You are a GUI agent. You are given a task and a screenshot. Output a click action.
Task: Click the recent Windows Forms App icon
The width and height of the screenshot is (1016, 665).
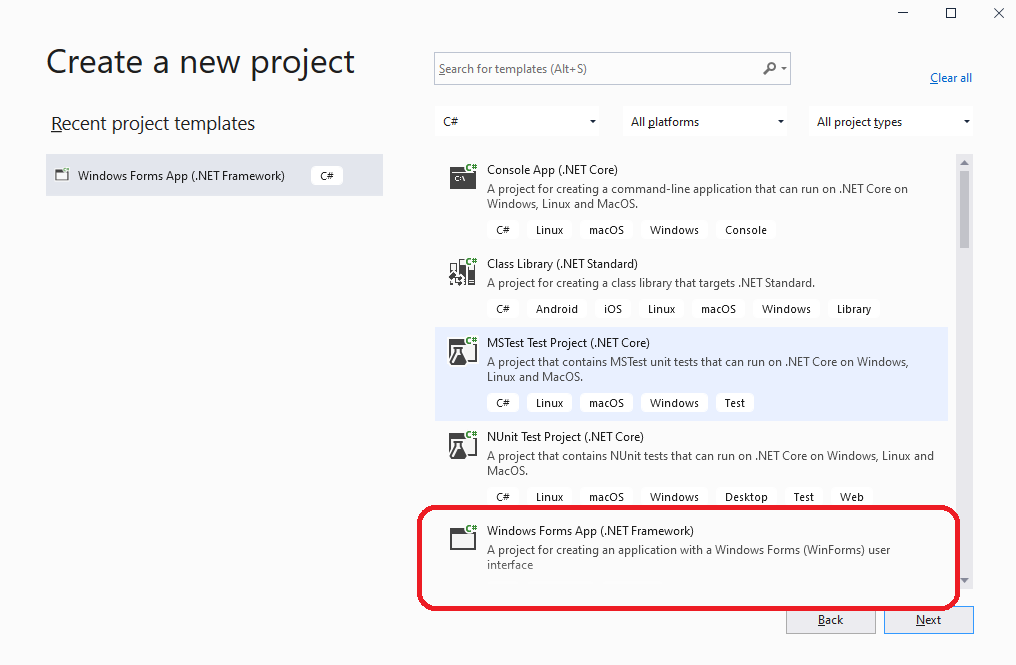click(x=62, y=174)
